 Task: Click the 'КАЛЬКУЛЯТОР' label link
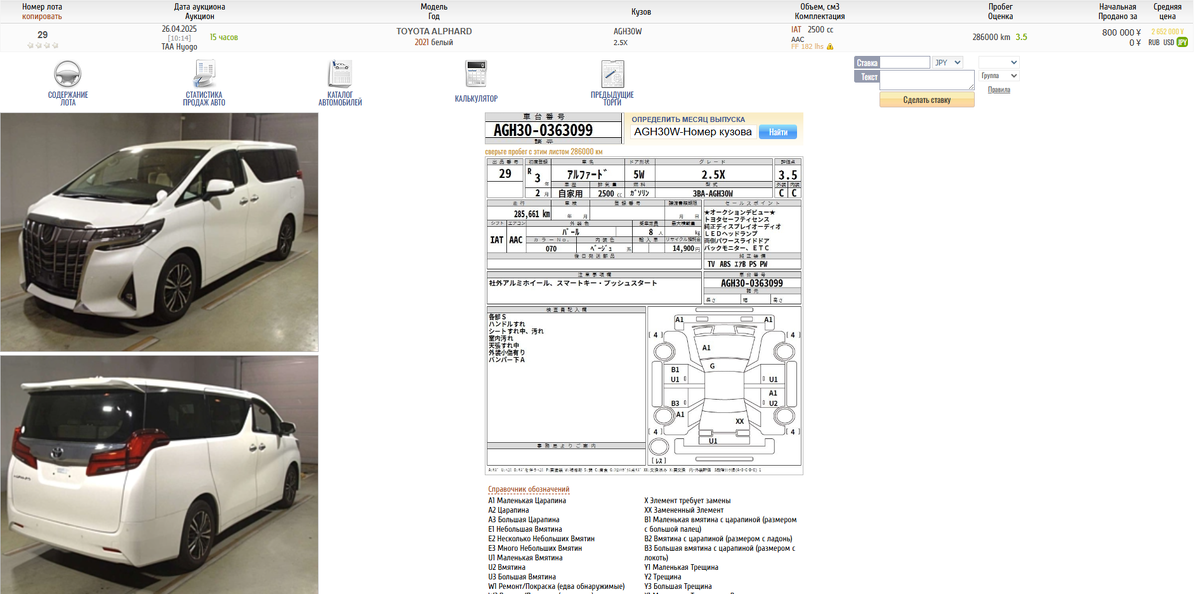click(476, 99)
